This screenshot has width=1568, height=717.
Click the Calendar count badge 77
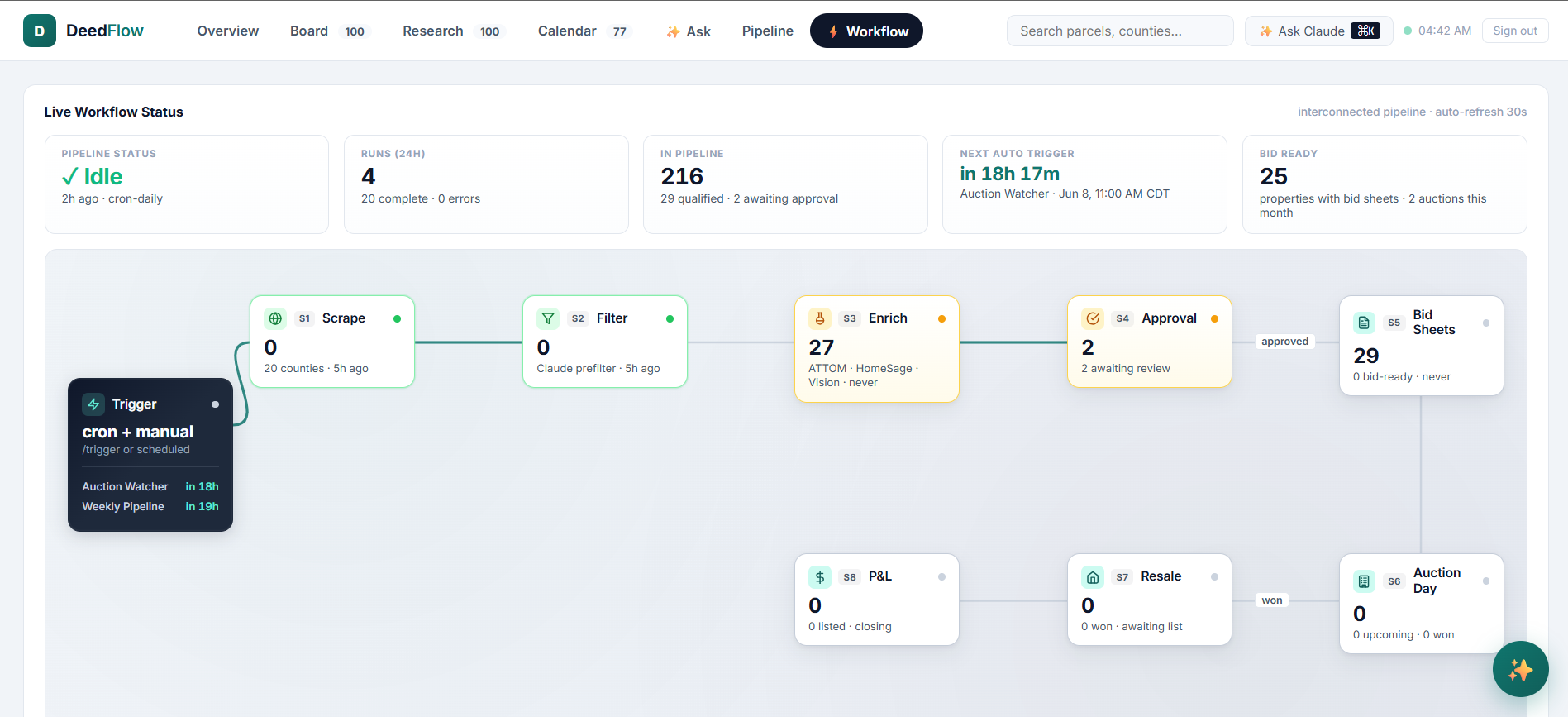click(620, 31)
